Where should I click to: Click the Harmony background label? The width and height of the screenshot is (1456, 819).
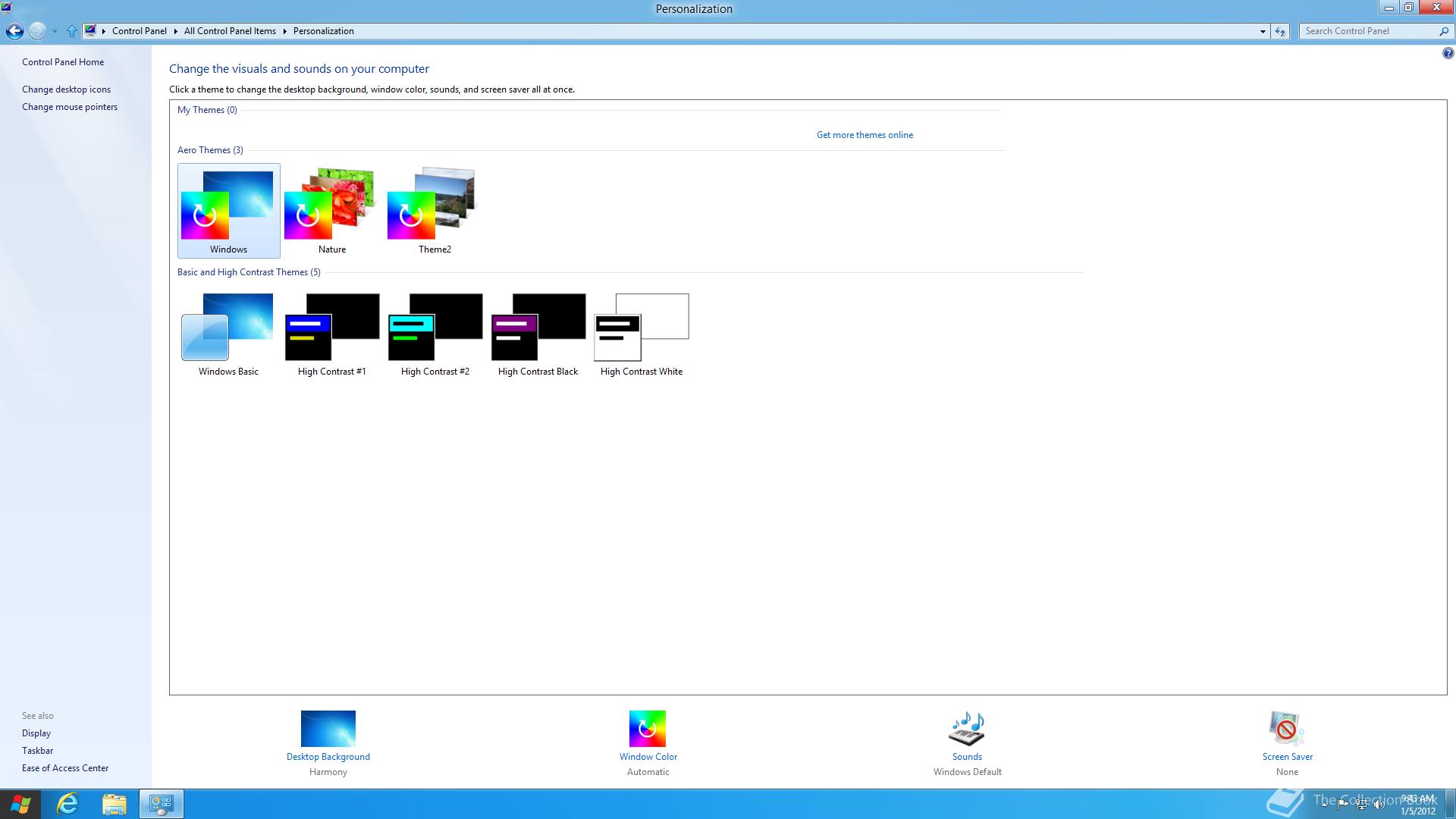pyautogui.click(x=328, y=772)
